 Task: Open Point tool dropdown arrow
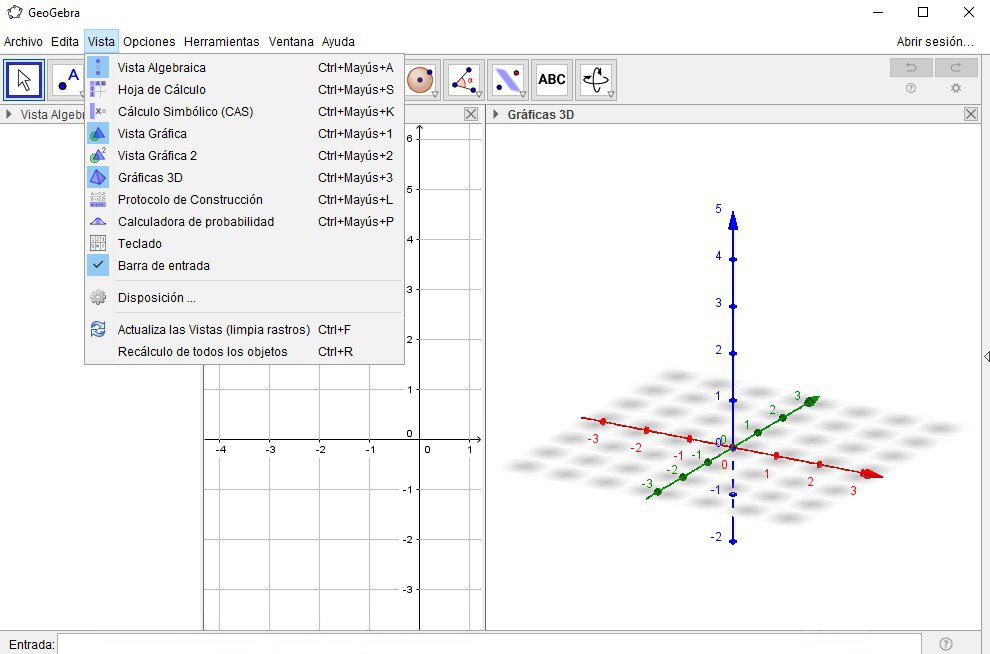(81, 95)
